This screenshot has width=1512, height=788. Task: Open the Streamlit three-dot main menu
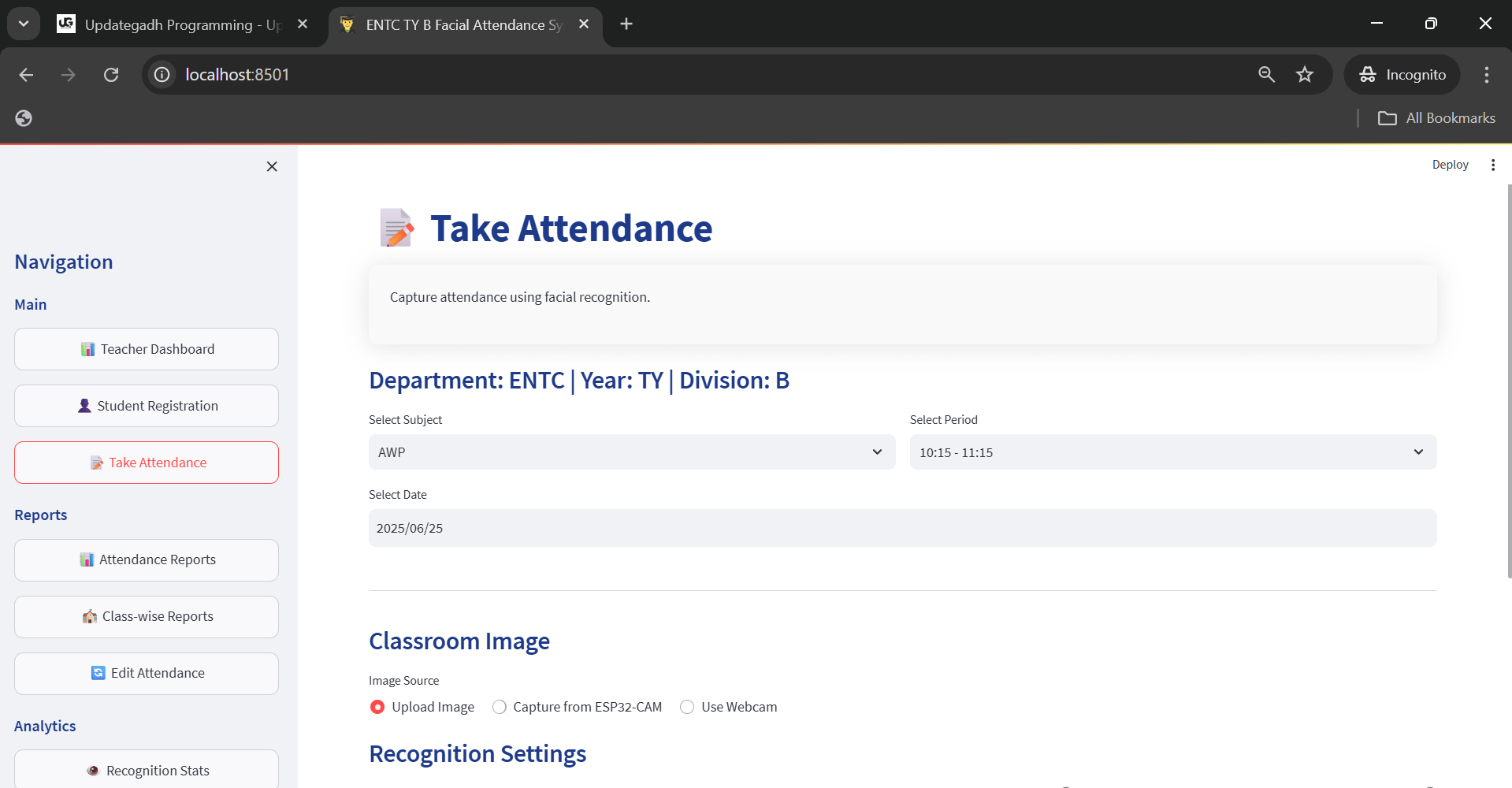1492,165
